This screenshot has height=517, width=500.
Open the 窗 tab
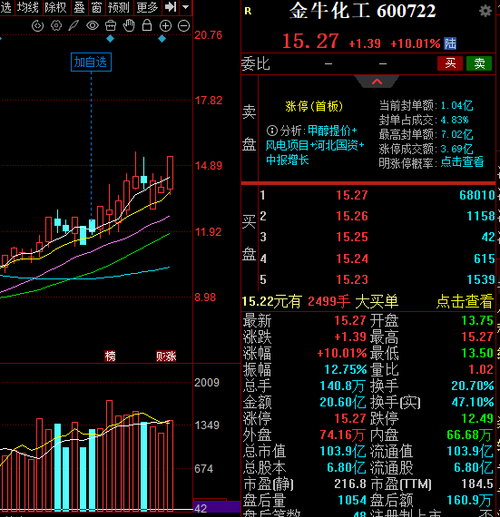(97, 7)
